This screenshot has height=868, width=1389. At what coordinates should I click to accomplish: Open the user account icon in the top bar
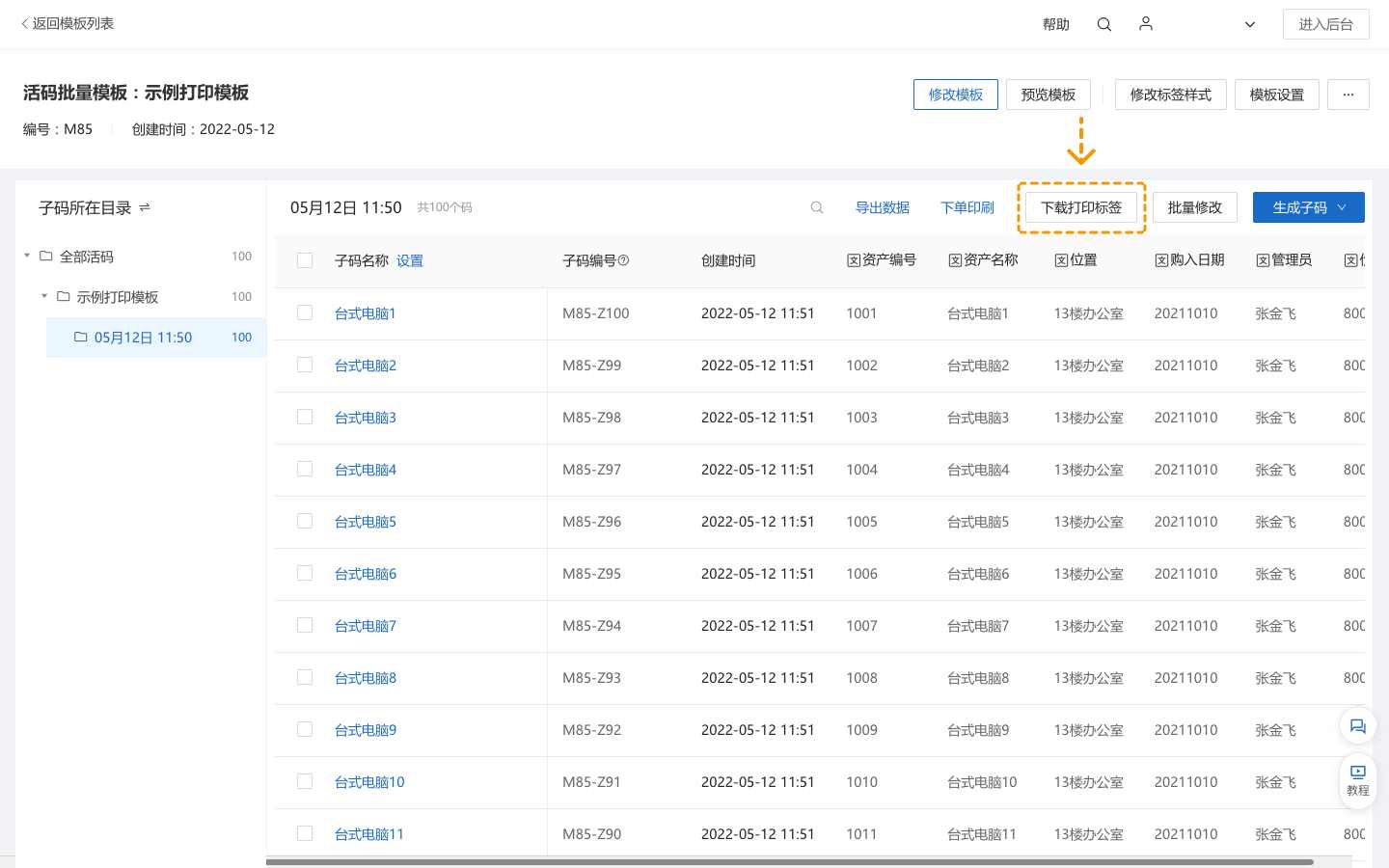(1145, 24)
